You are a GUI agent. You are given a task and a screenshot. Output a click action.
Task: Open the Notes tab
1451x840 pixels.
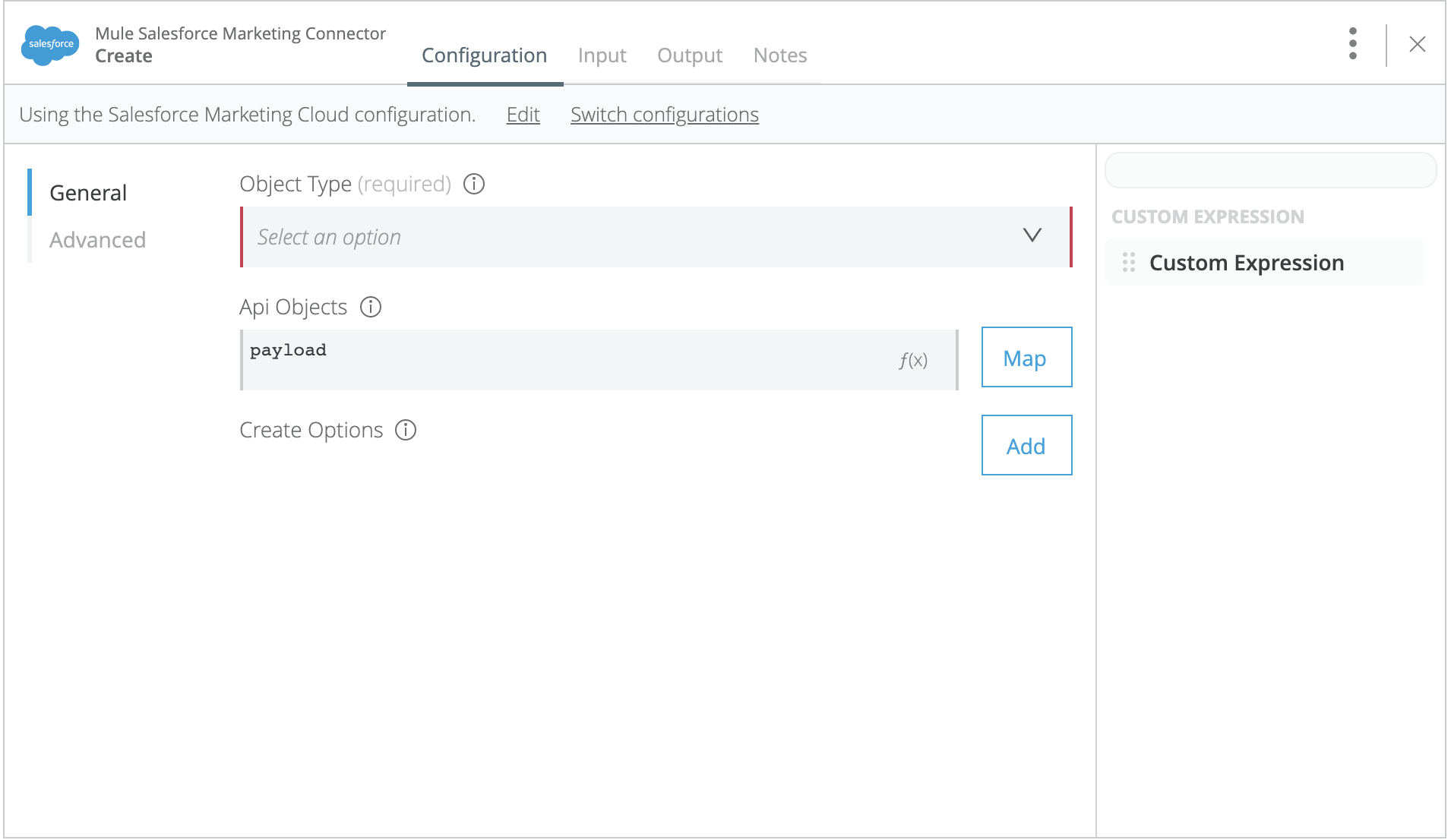point(779,55)
